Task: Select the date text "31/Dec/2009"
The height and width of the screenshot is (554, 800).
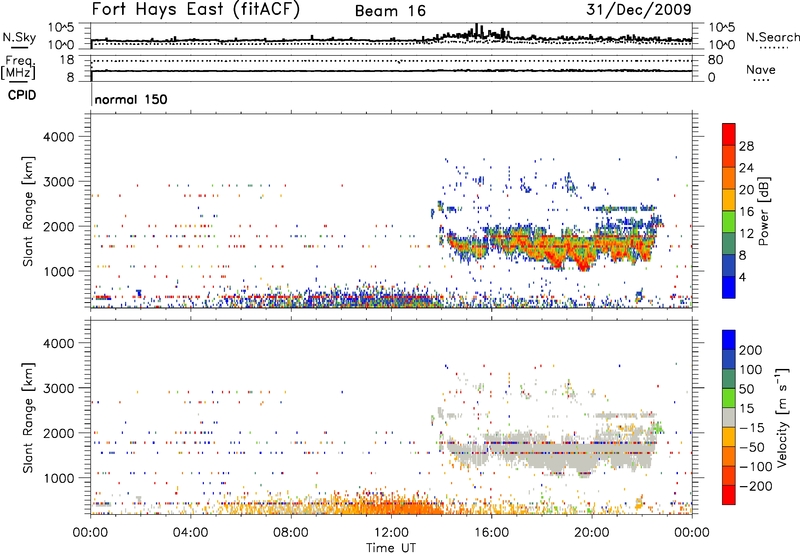Action: click(639, 10)
